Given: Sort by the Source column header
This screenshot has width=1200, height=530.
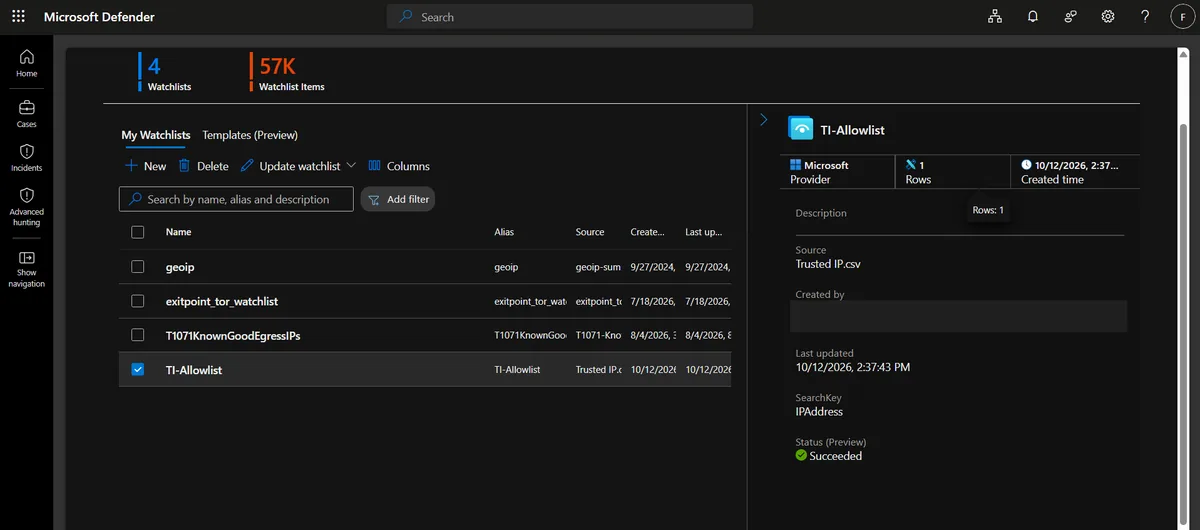Looking at the screenshot, I should click(x=590, y=232).
